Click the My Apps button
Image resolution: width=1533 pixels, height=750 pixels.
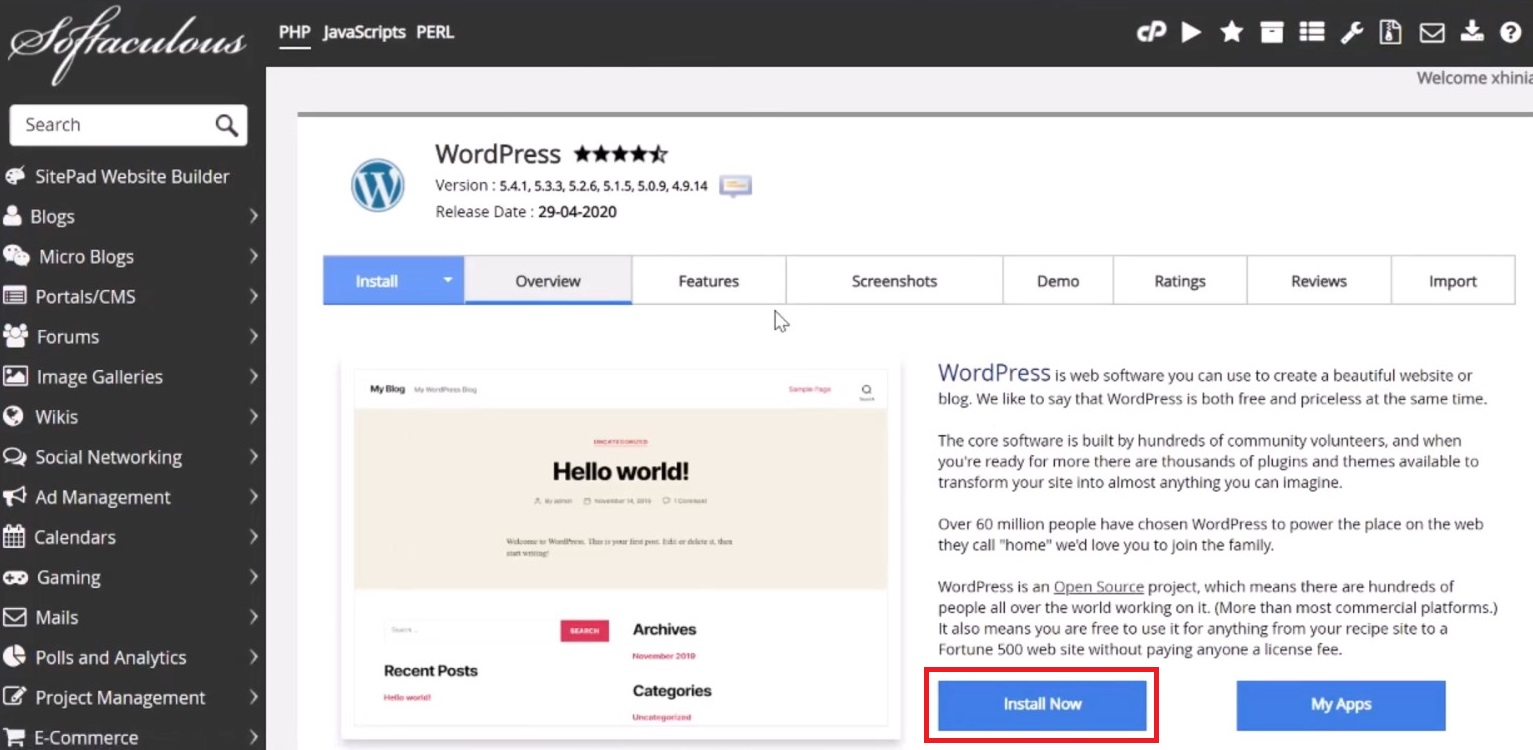click(x=1341, y=704)
